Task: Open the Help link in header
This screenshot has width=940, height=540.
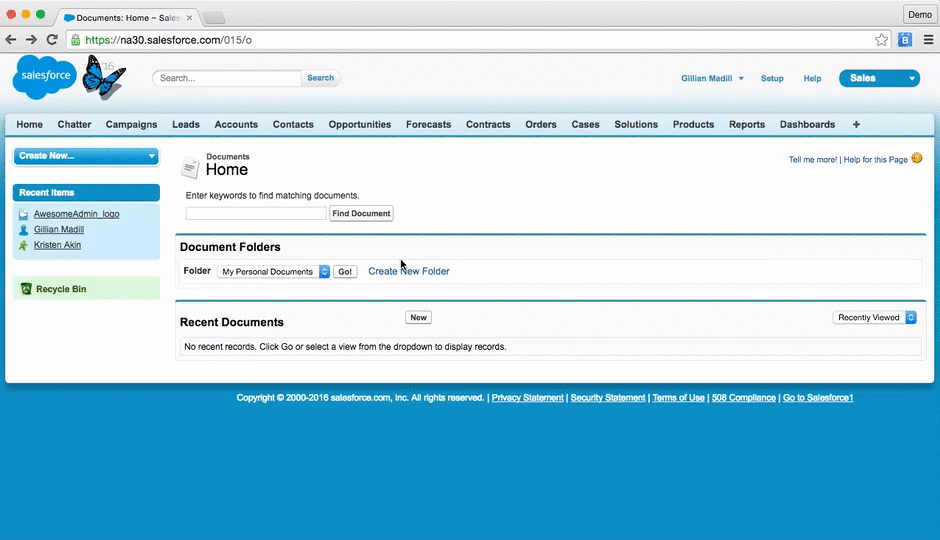Action: click(812, 79)
